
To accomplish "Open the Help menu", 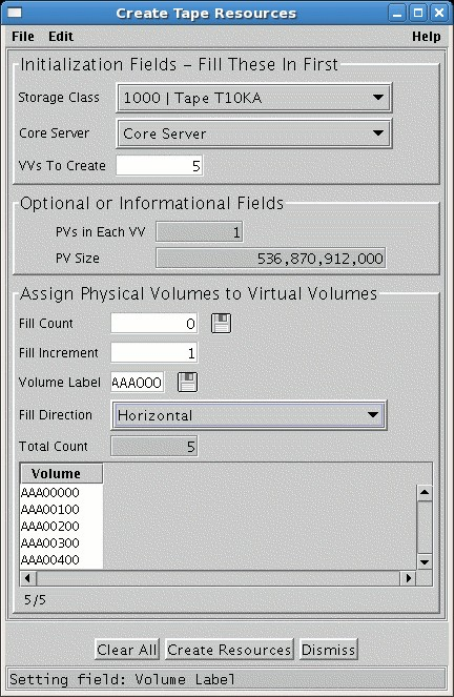I will coord(426,36).
